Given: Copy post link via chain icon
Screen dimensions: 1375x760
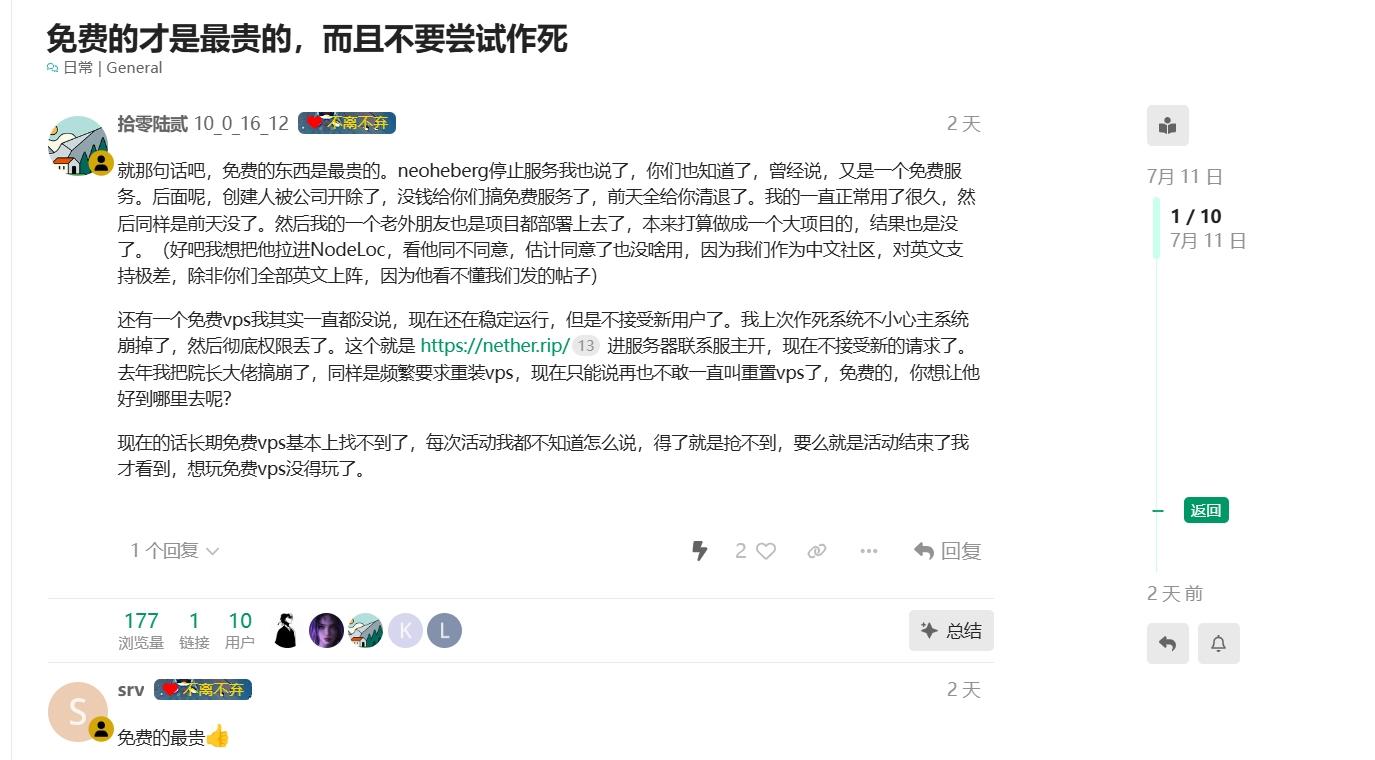Looking at the screenshot, I should tap(817, 551).
